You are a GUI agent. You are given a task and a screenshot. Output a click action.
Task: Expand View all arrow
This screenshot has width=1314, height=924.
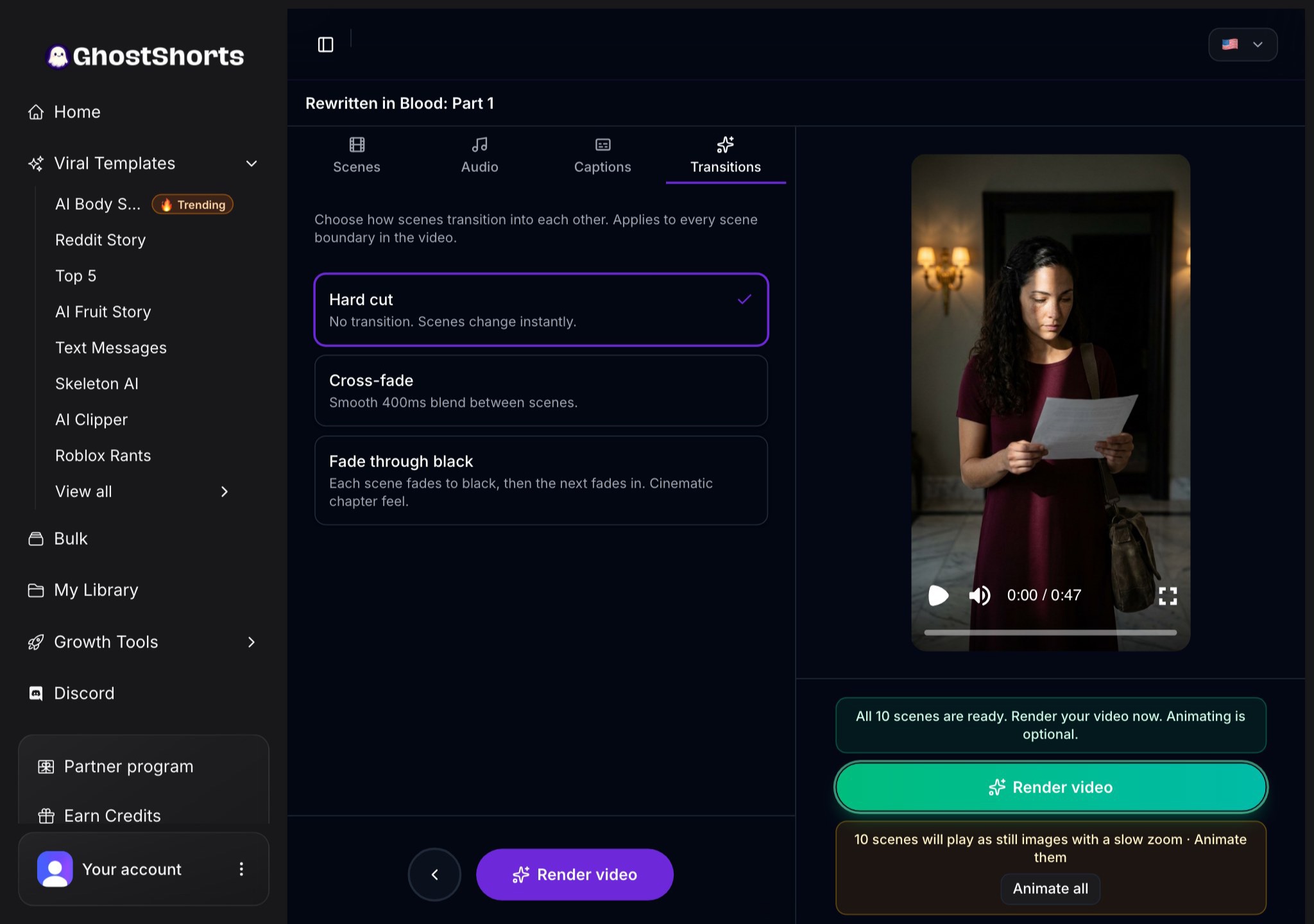tap(225, 492)
